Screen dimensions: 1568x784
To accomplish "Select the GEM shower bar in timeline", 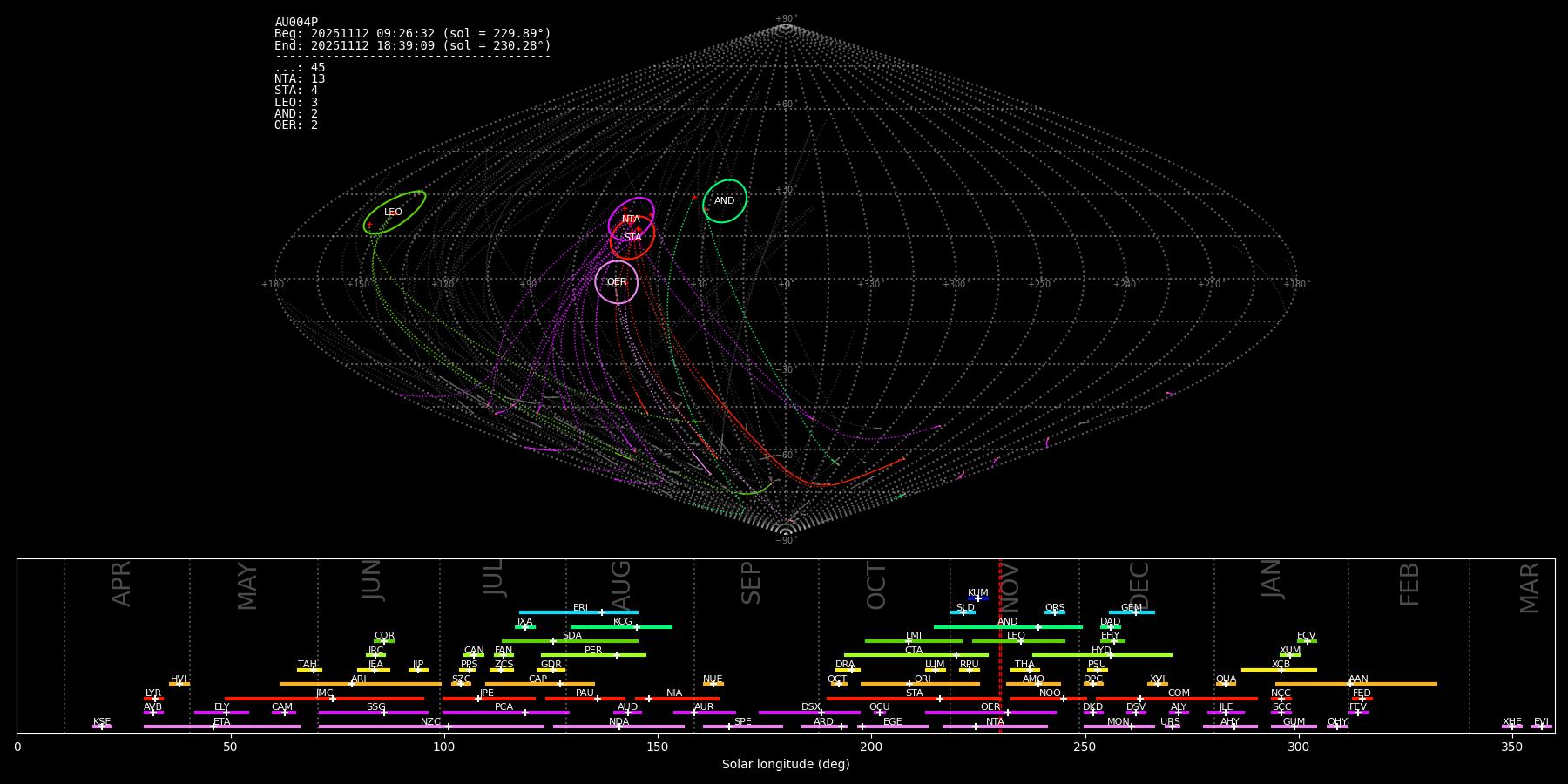I will tap(1132, 612).
